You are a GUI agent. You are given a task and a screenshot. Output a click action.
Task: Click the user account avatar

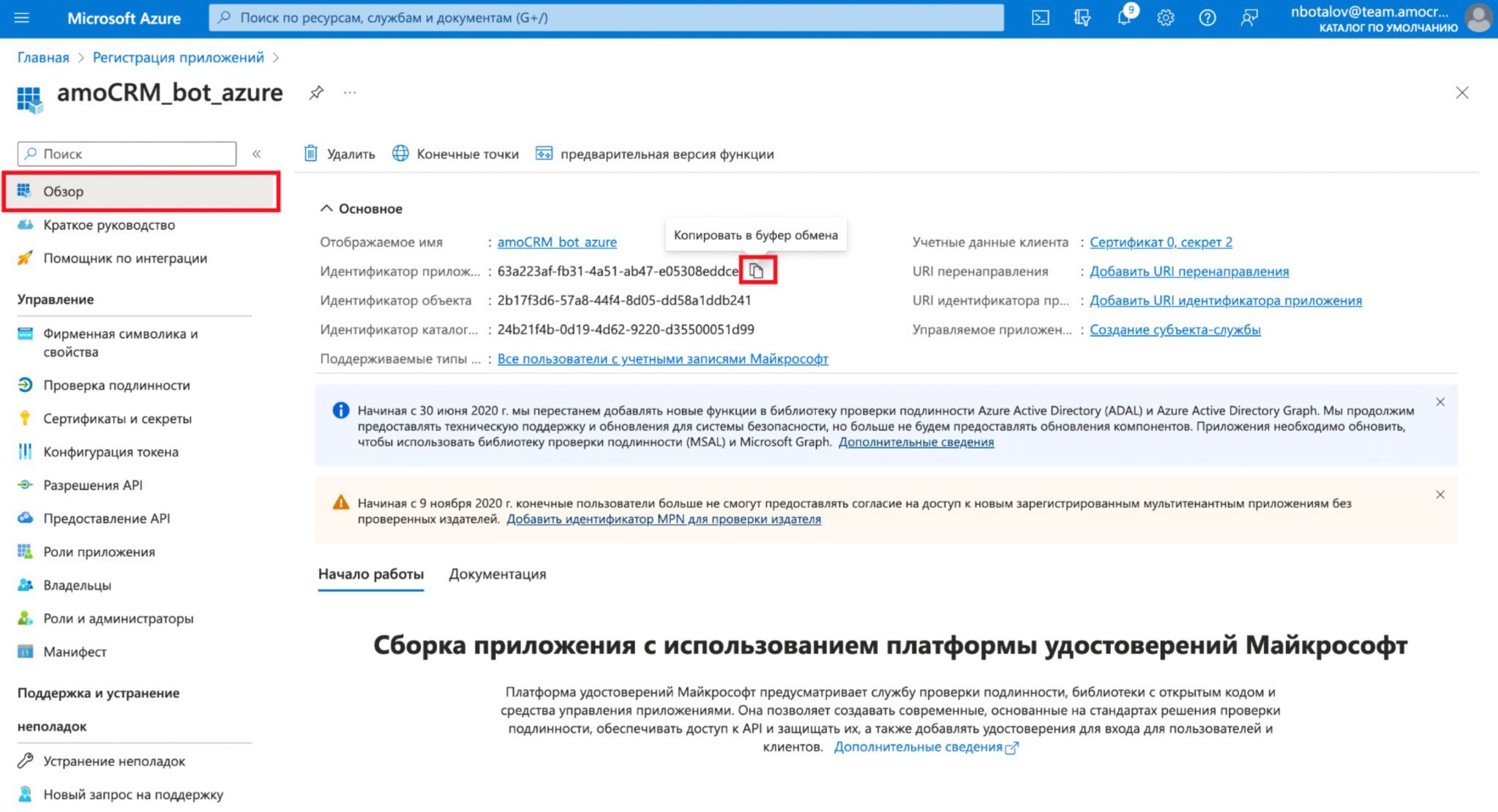[x=1479, y=18]
